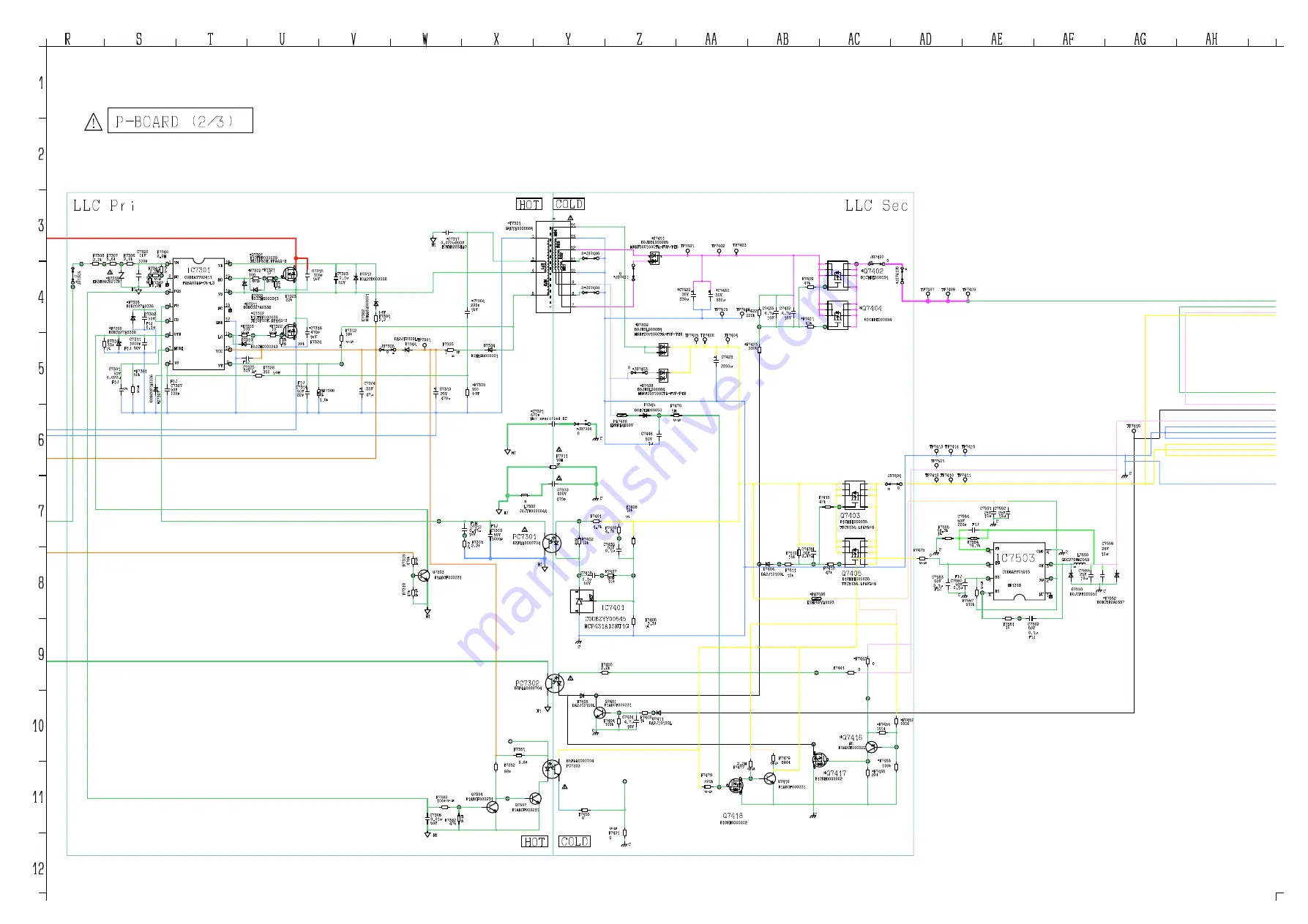Click the D7401 dual diode symbol
Screen dimensions: 1308x924
point(654,258)
